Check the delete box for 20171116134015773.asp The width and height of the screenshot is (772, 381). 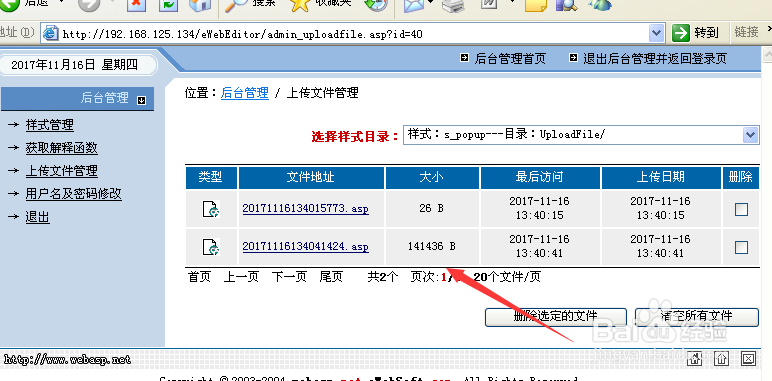(x=741, y=209)
